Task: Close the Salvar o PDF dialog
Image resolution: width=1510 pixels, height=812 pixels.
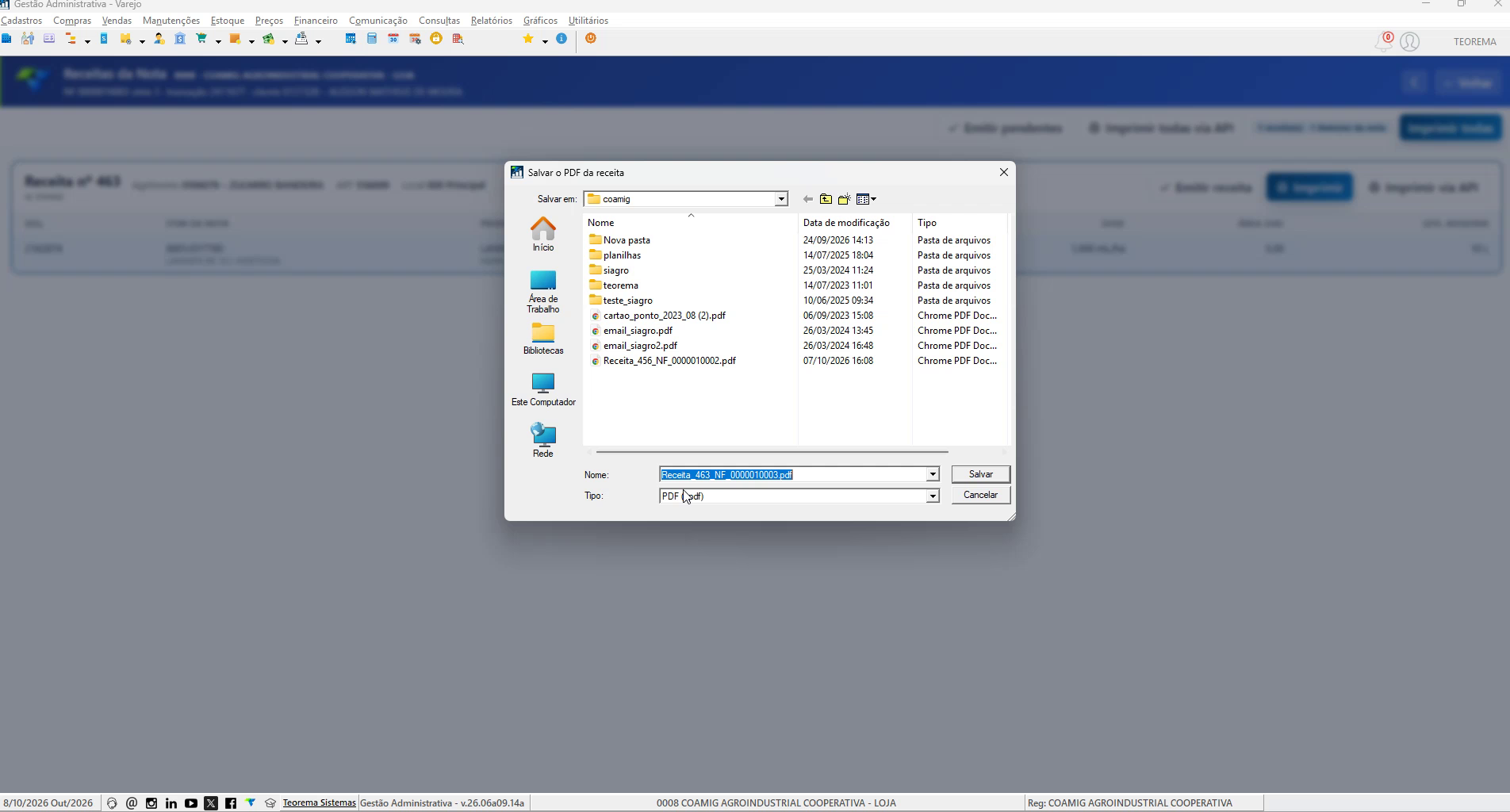Action: click(1004, 172)
